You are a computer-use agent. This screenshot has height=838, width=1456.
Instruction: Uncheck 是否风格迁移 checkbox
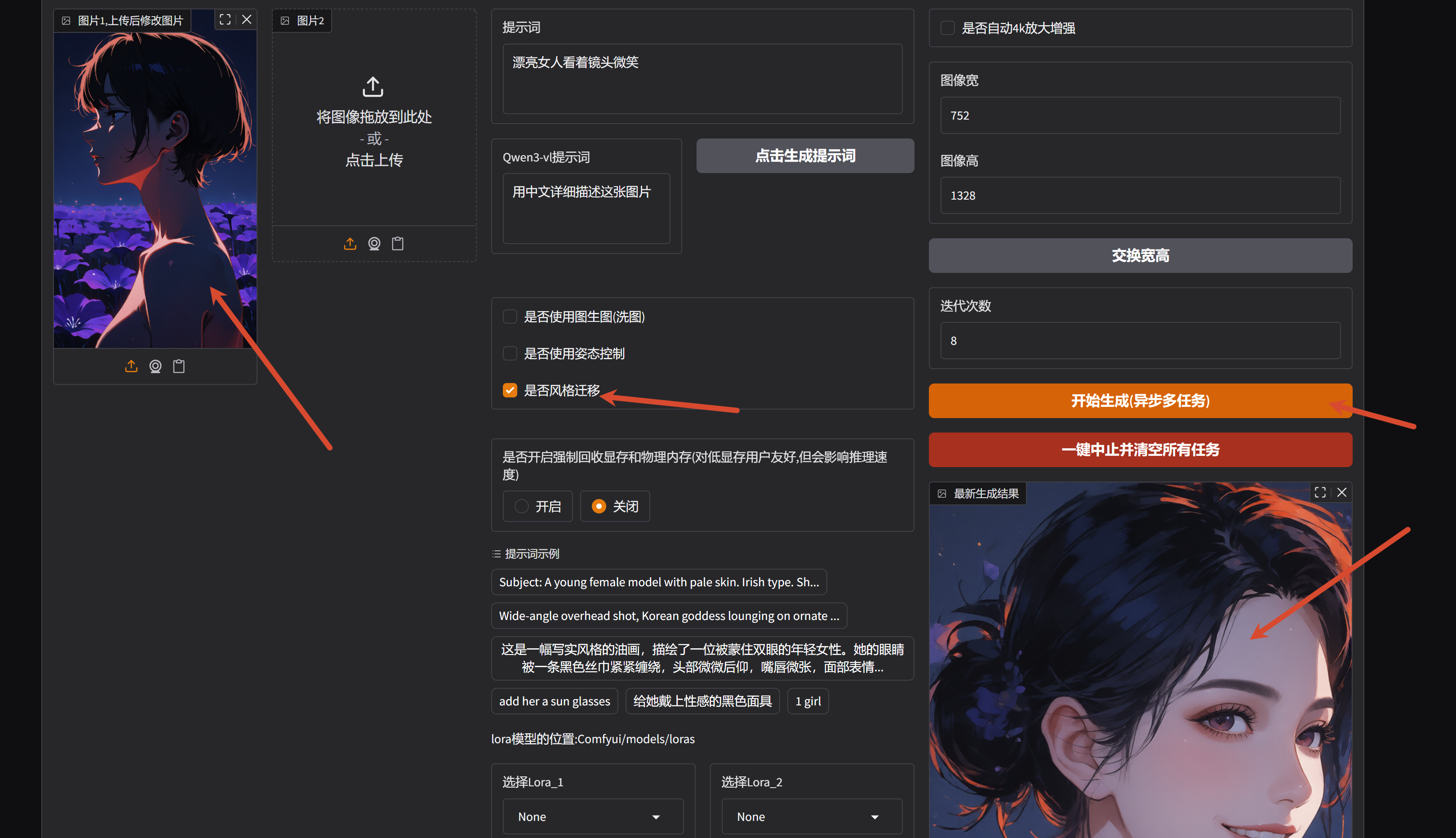coord(510,390)
